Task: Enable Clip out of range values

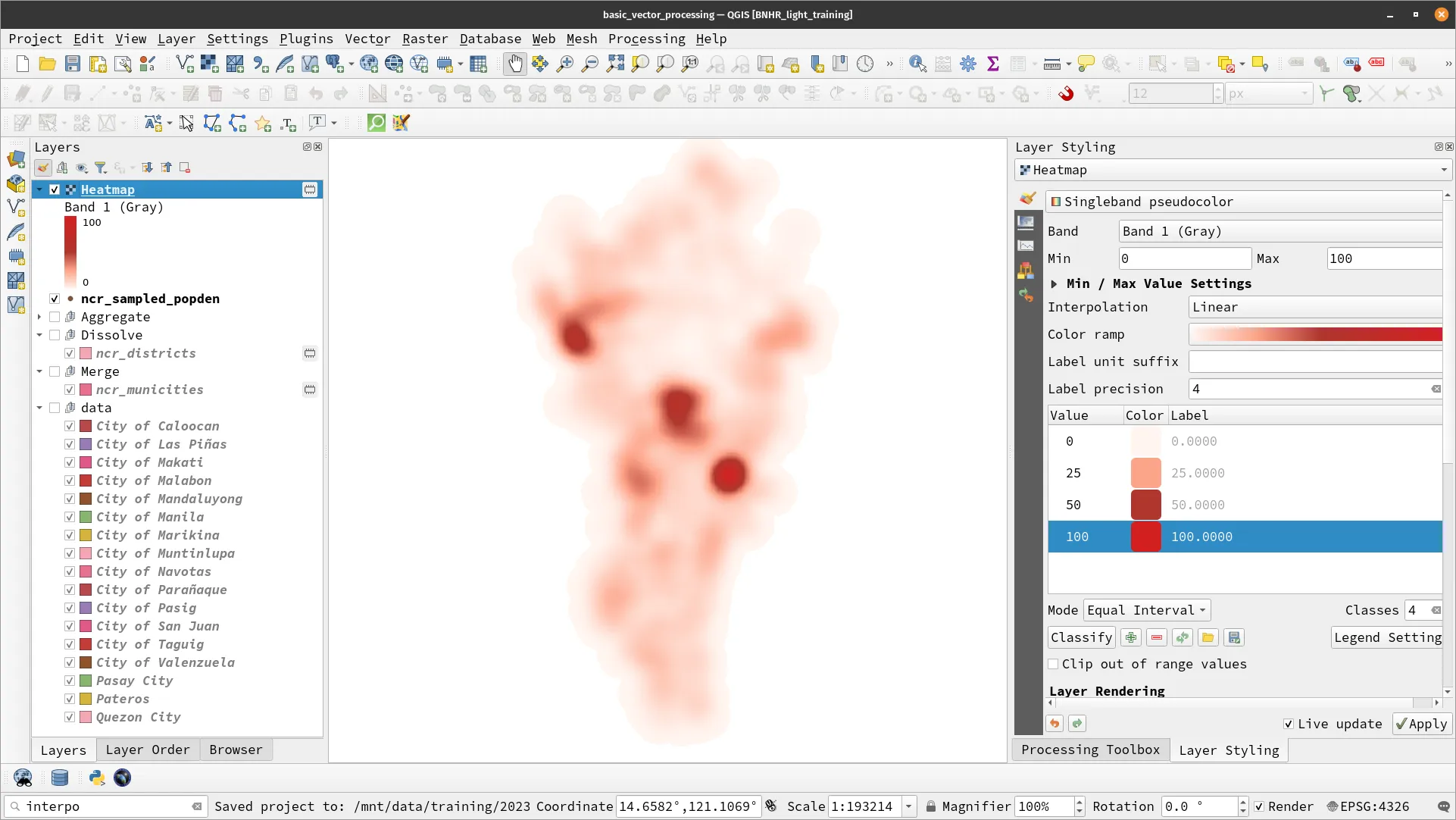Action: coord(1053,664)
